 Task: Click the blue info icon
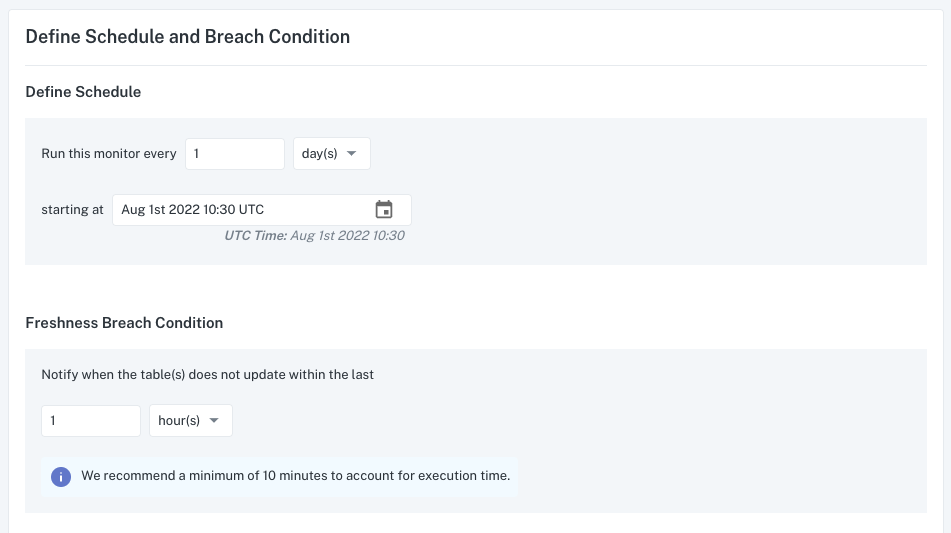[x=61, y=477]
